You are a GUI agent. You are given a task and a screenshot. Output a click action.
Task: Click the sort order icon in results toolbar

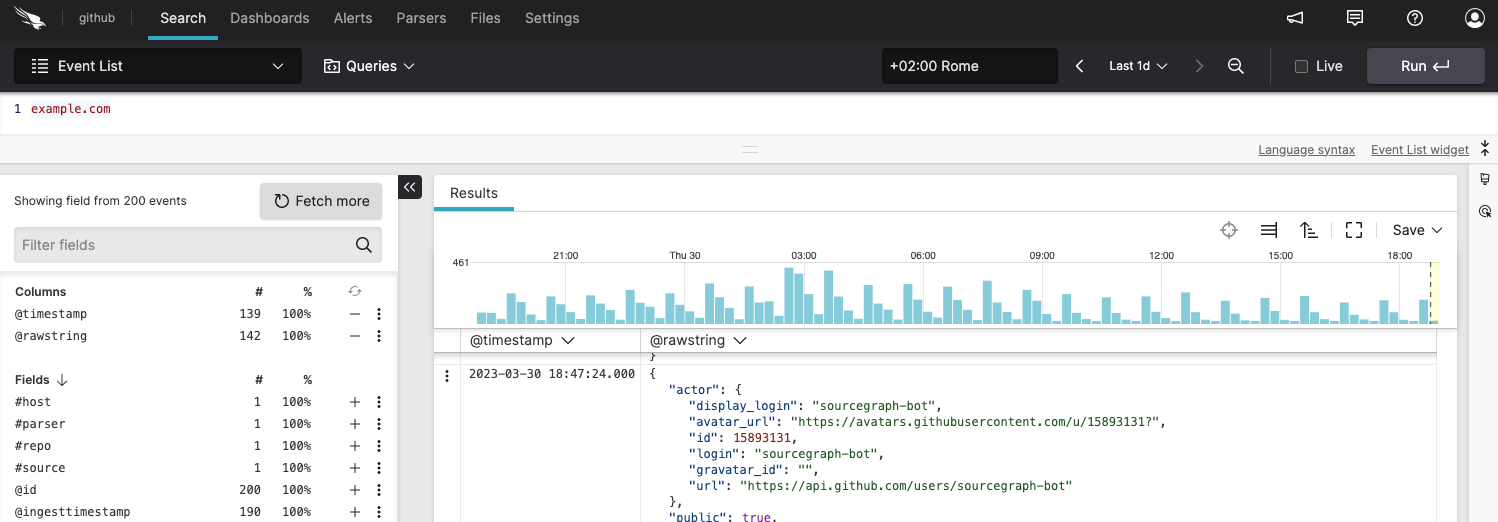(1309, 230)
